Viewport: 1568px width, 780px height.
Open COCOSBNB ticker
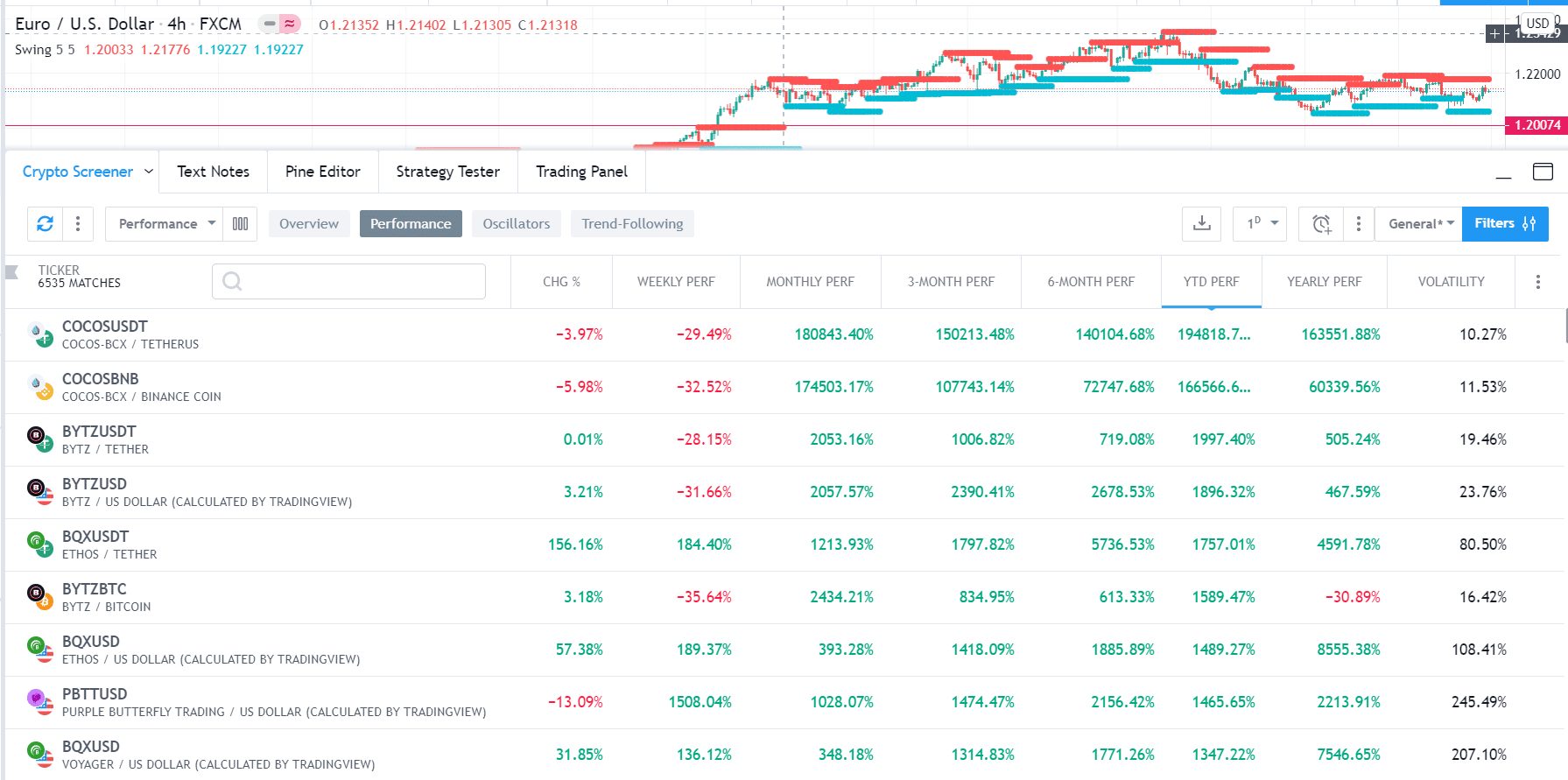pyautogui.click(x=101, y=379)
